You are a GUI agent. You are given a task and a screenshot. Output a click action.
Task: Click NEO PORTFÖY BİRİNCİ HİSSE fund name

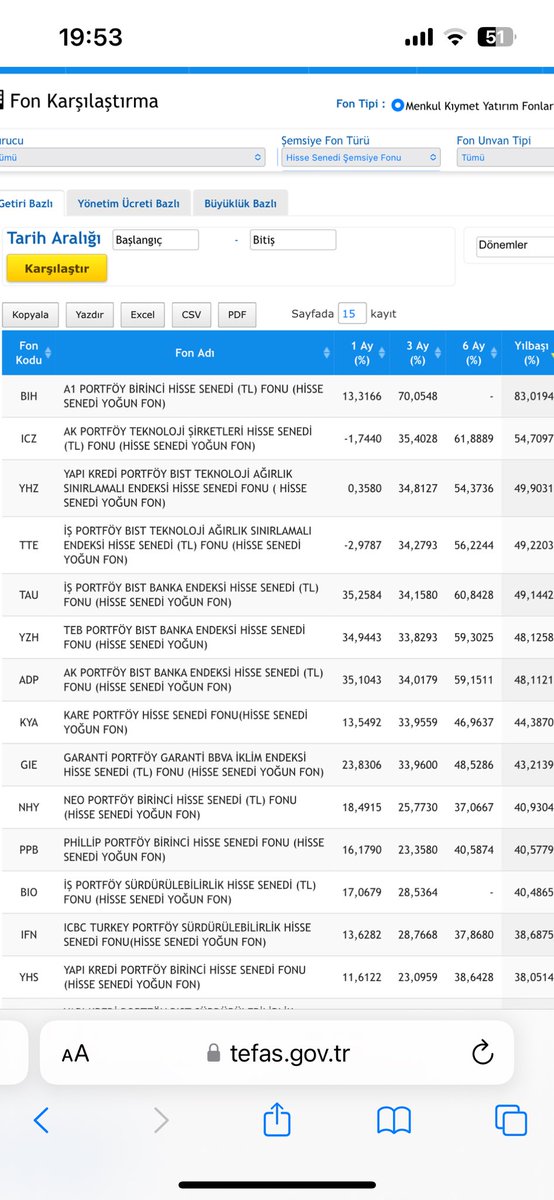(x=180, y=807)
